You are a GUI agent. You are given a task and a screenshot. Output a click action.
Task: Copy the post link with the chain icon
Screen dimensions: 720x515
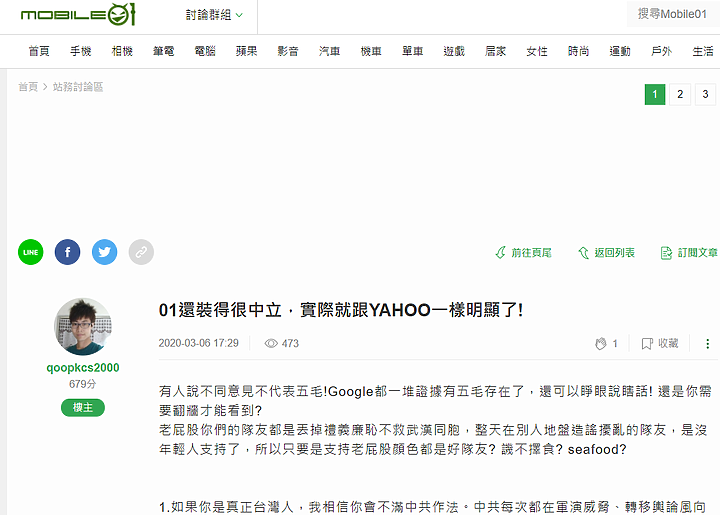[141, 252]
